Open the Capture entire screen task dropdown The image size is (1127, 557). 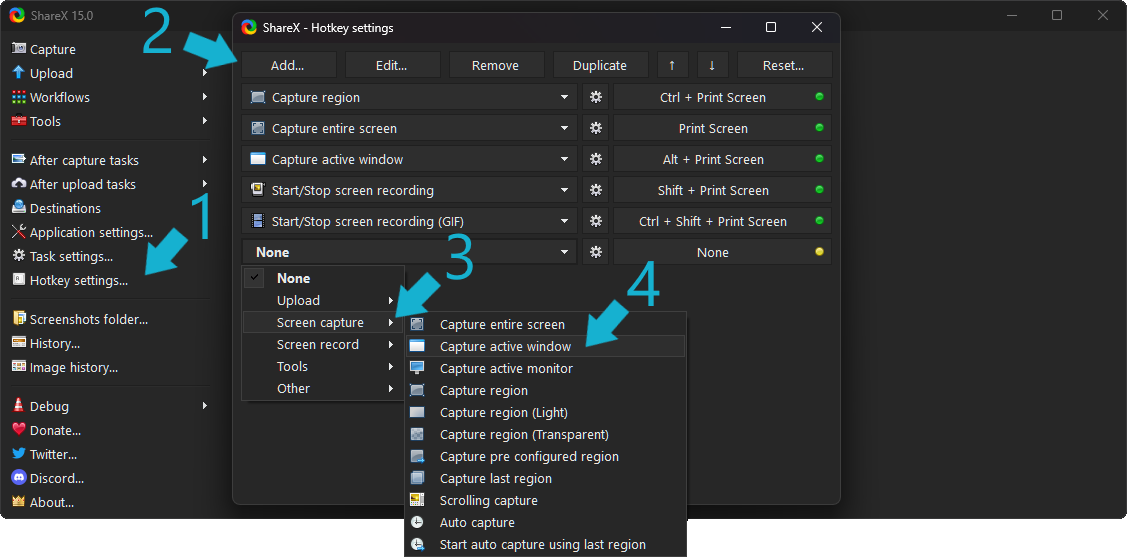tap(409, 128)
